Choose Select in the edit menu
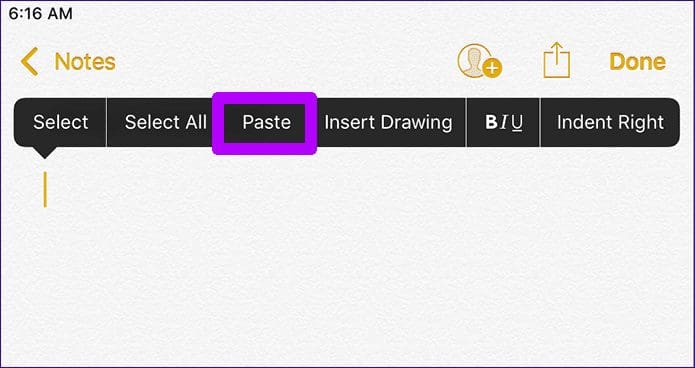This screenshot has height=368, width=695. pyautogui.click(x=61, y=122)
